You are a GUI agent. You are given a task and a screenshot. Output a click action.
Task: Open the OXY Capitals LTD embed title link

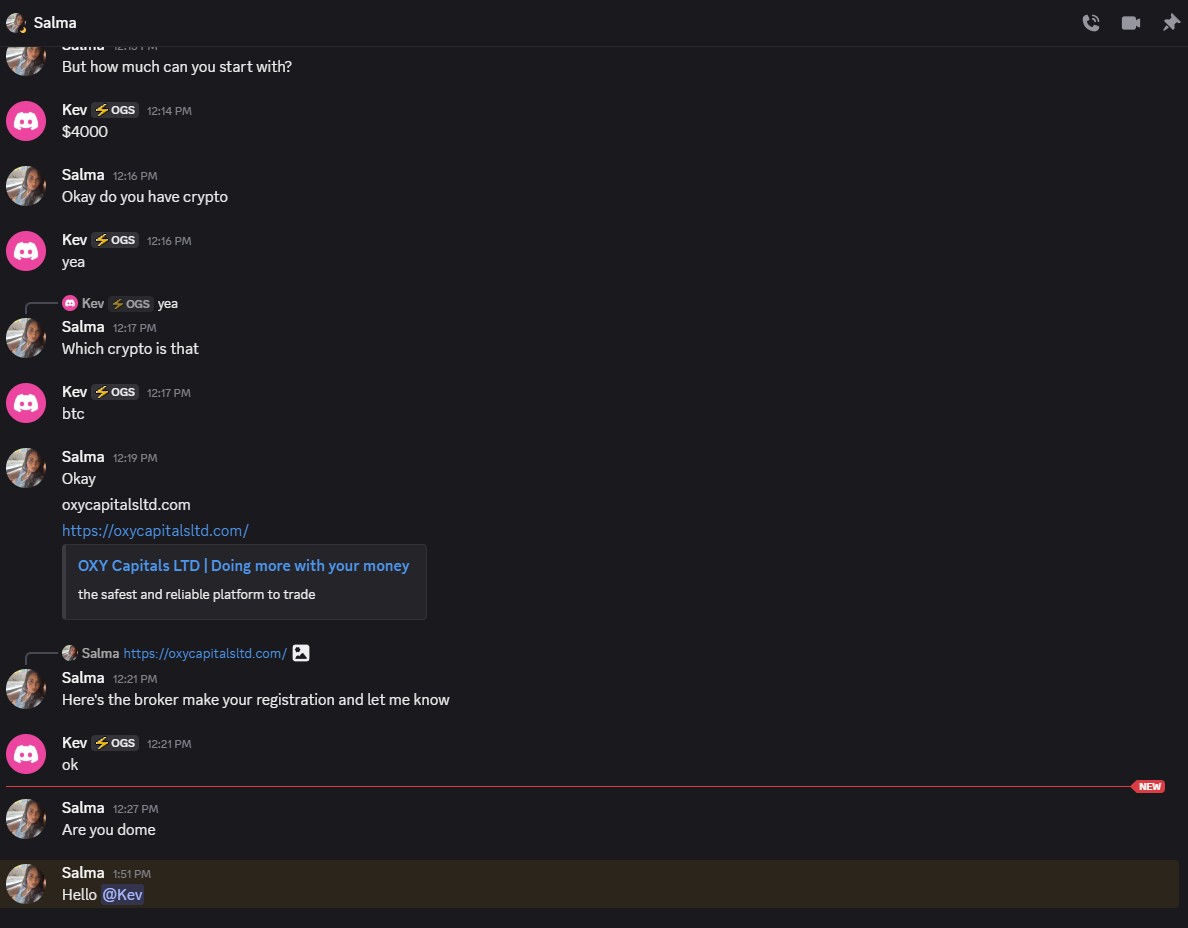(x=243, y=566)
